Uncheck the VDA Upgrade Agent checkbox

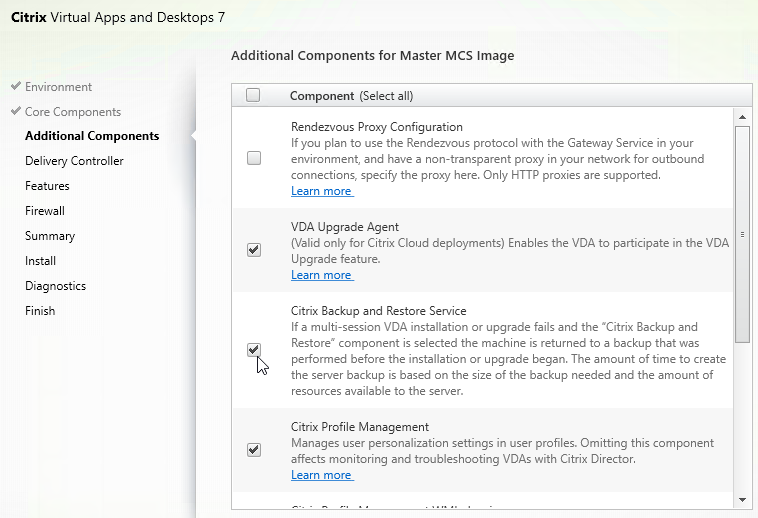pos(254,250)
